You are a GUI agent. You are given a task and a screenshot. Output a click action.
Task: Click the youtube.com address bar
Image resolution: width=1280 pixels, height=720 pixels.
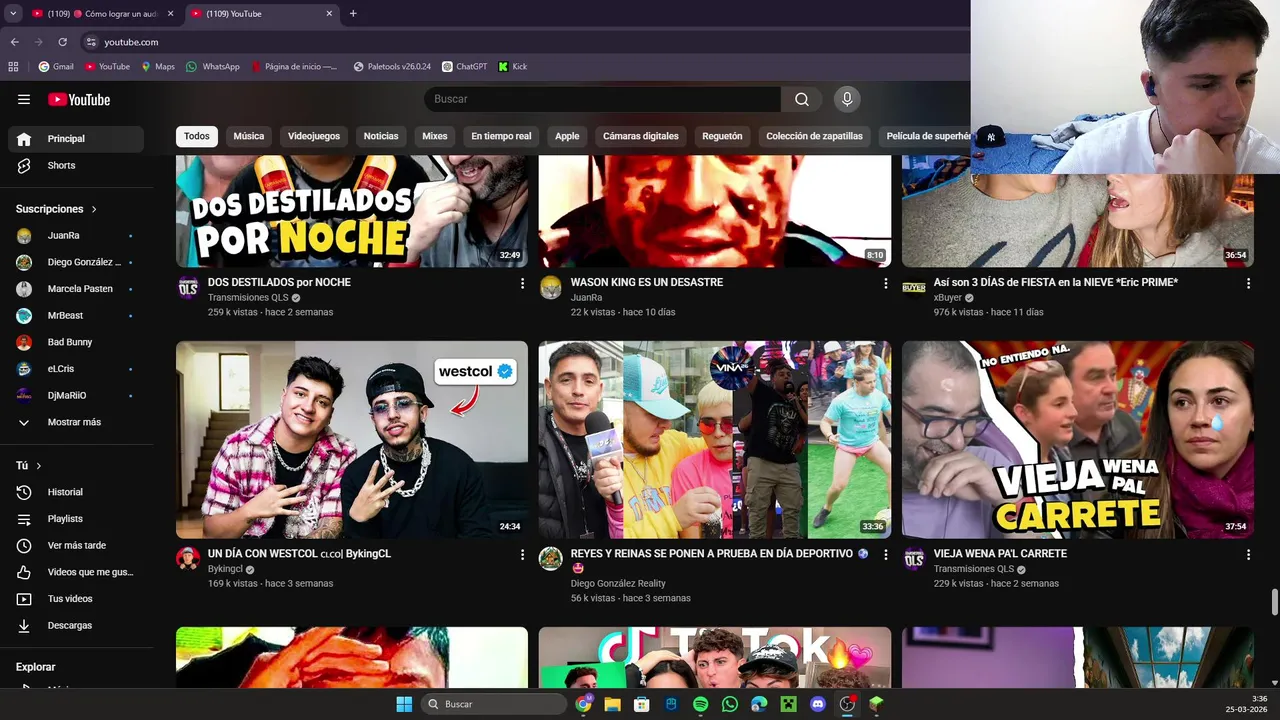520,42
